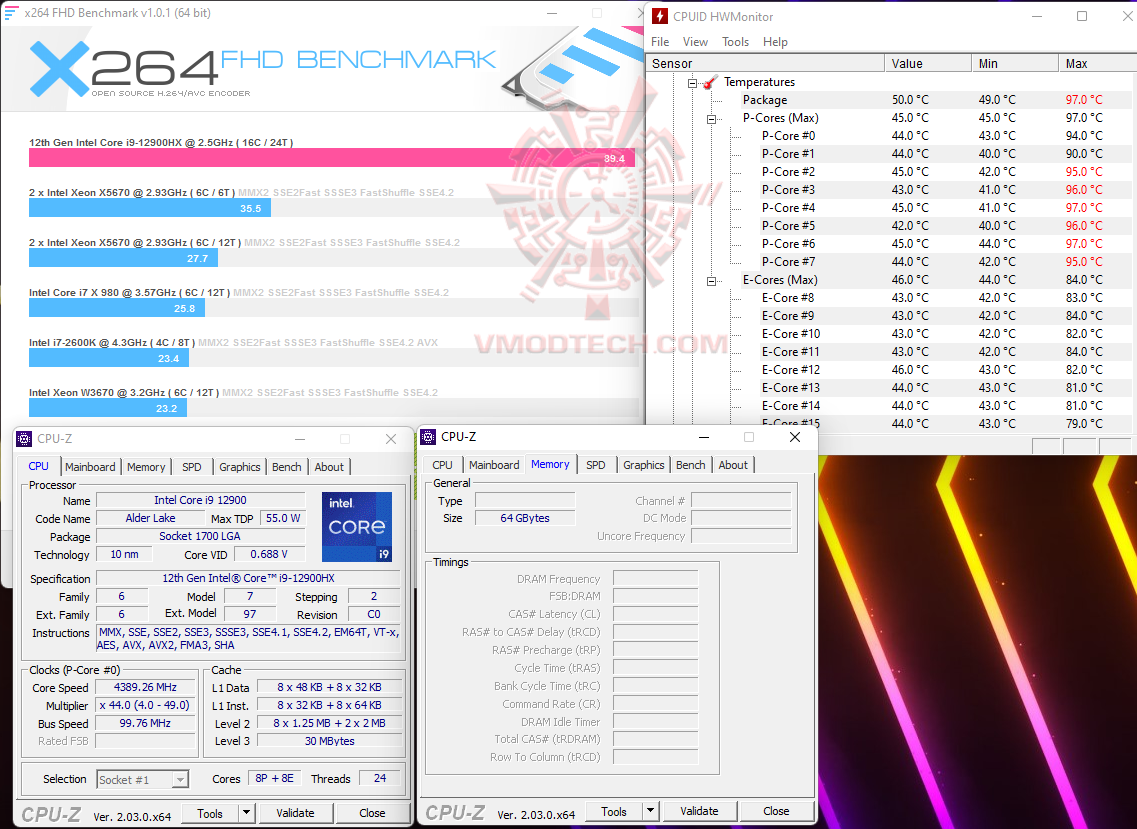Screen dimensions: 1137x829
Task: Open Tools dropdown arrow in right CPU-Z
Action: tap(650, 811)
